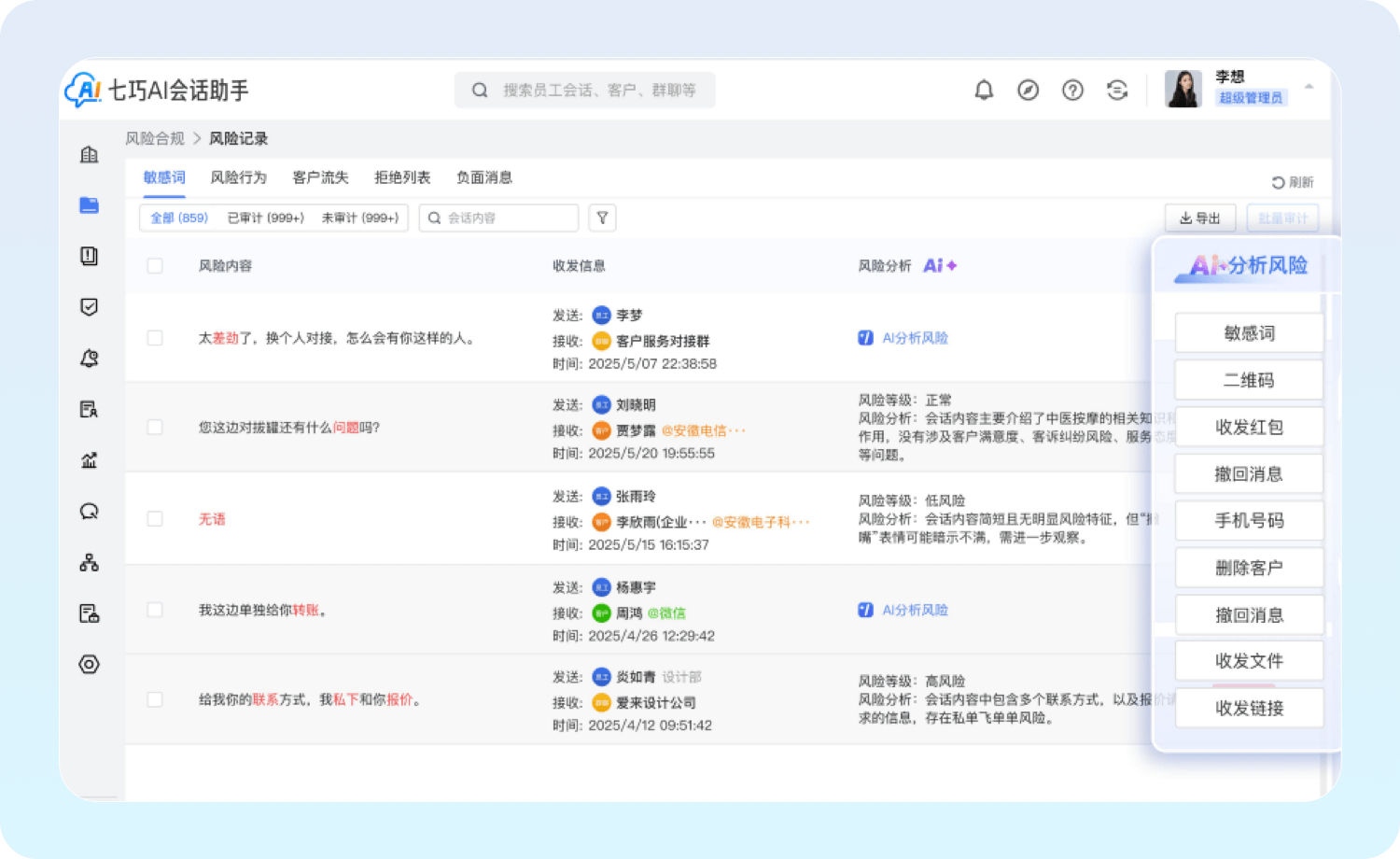
Task: Click the 导出 export button
Action: click(x=1200, y=218)
